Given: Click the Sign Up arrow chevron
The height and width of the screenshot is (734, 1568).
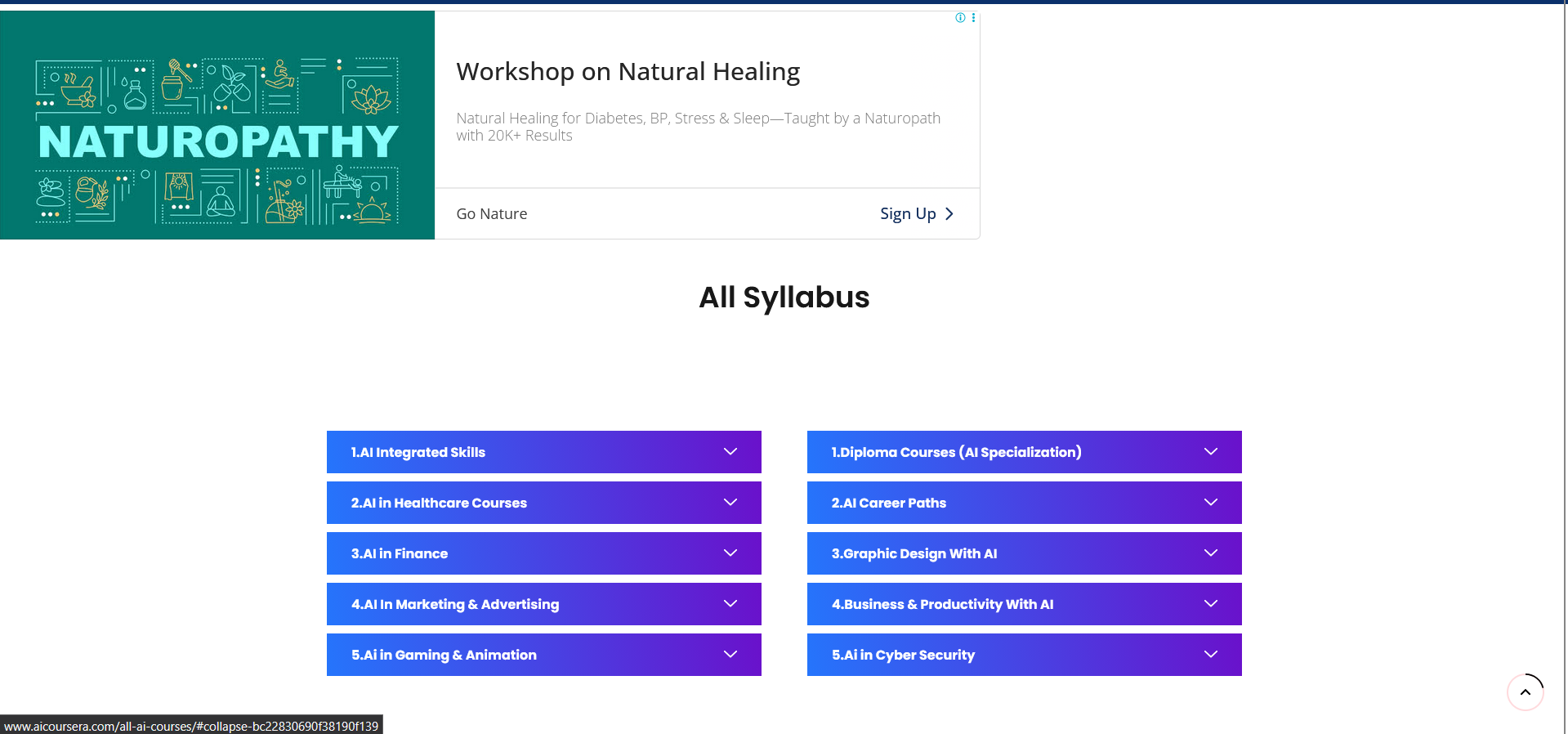Looking at the screenshot, I should click(949, 214).
